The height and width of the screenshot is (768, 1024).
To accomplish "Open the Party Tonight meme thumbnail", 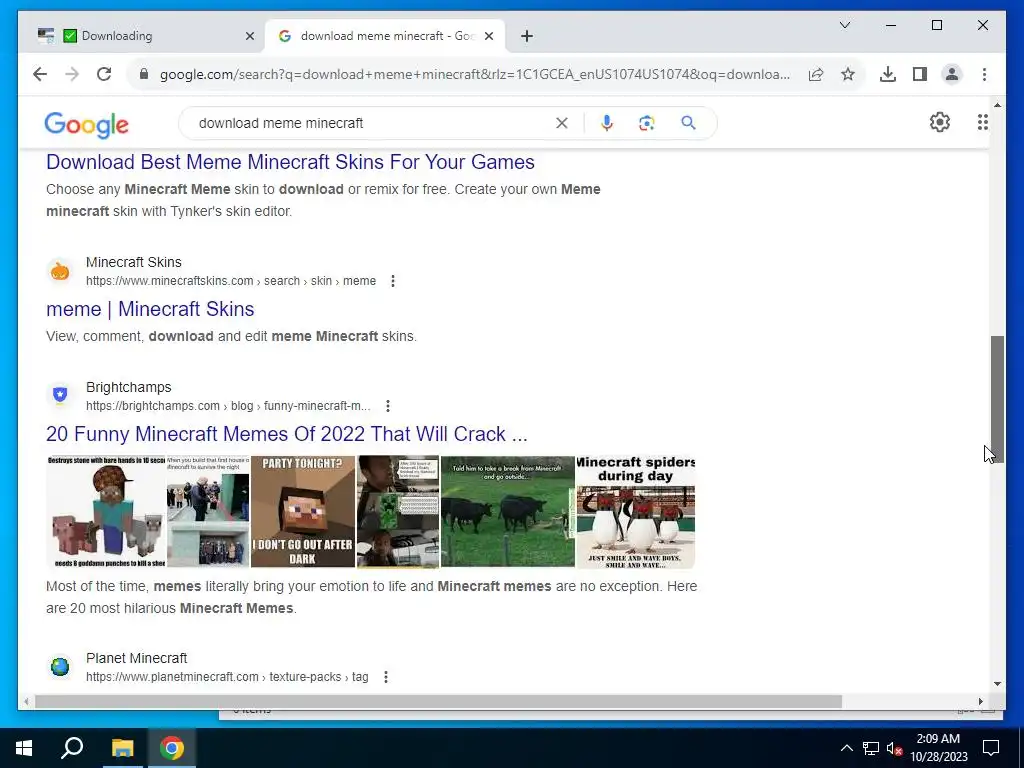I will (302, 511).
